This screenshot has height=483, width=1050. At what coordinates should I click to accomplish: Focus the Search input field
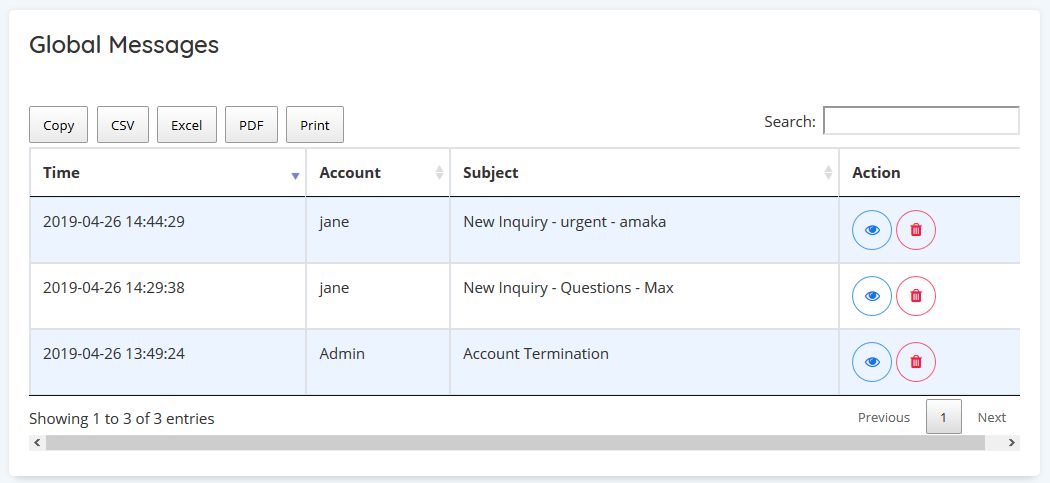pos(920,121)
